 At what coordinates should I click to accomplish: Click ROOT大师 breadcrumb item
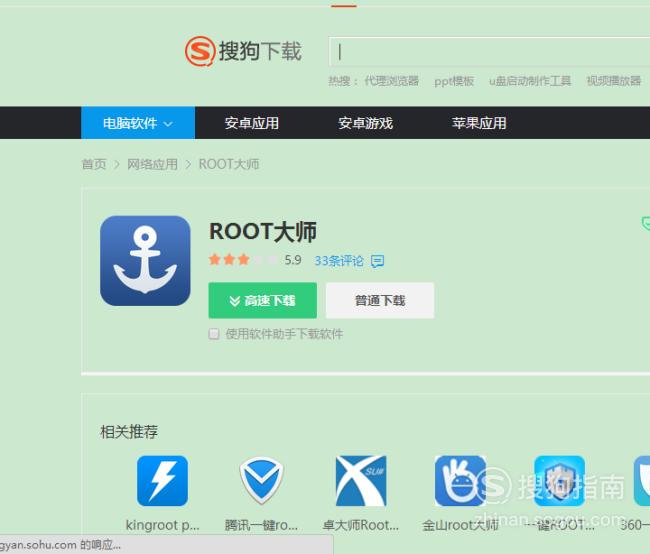[229, 164]
